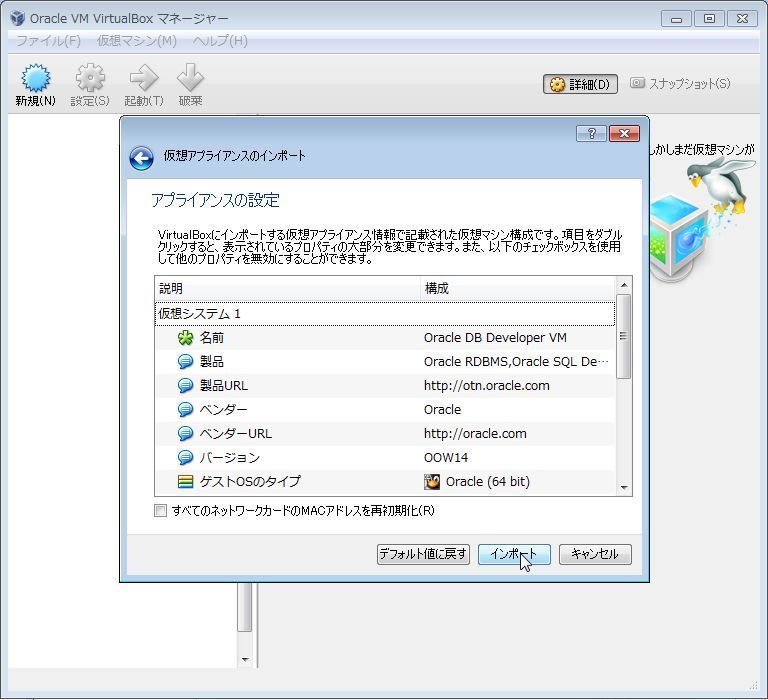768x700 pixels.
Task: Click the blue back arrow in import wizard
Action: pyautogui.click(x=142, y=158)
